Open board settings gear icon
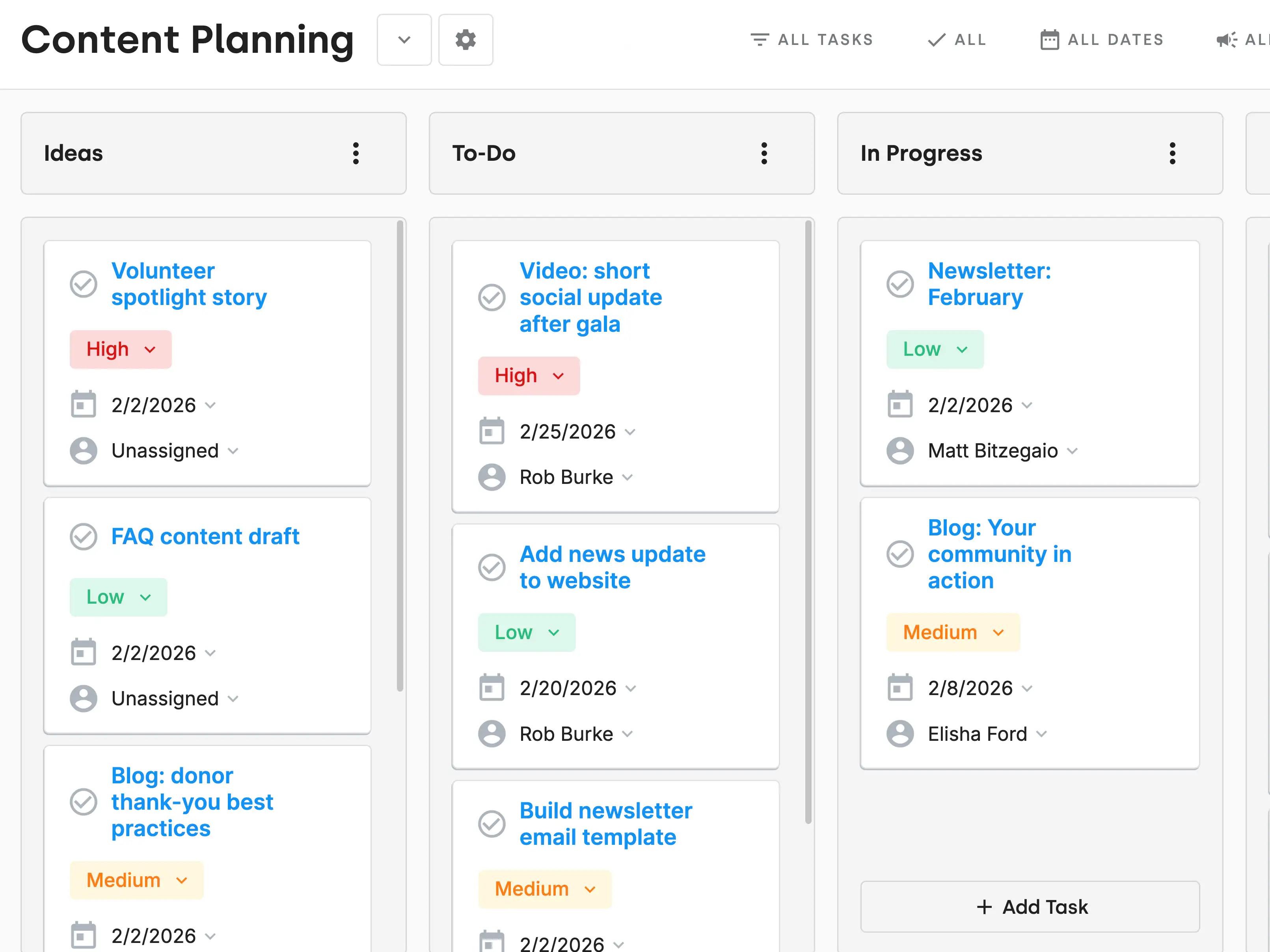The image size is (1270, 952). point(465,40)
